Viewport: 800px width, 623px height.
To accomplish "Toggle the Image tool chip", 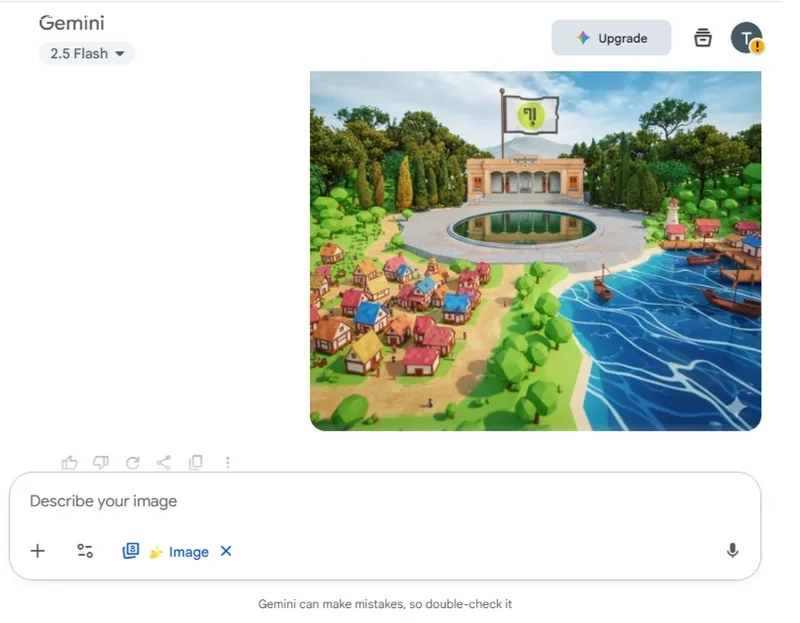I will click(x=179, y=552).
